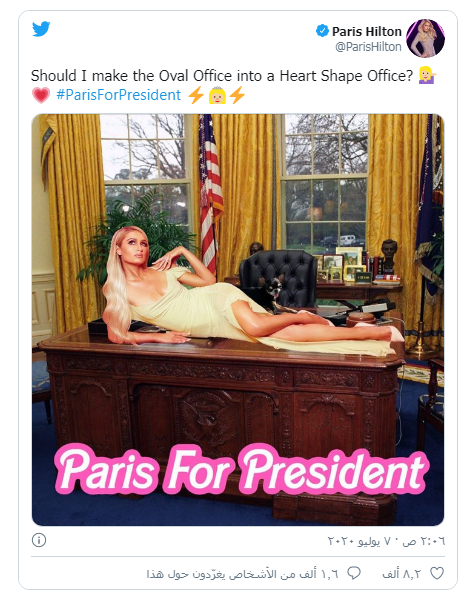Image resolution: width=474 pixels, height=598 pixels.
Task: Open the attached Oval Office photo
Action: click(x=238, y=320)
